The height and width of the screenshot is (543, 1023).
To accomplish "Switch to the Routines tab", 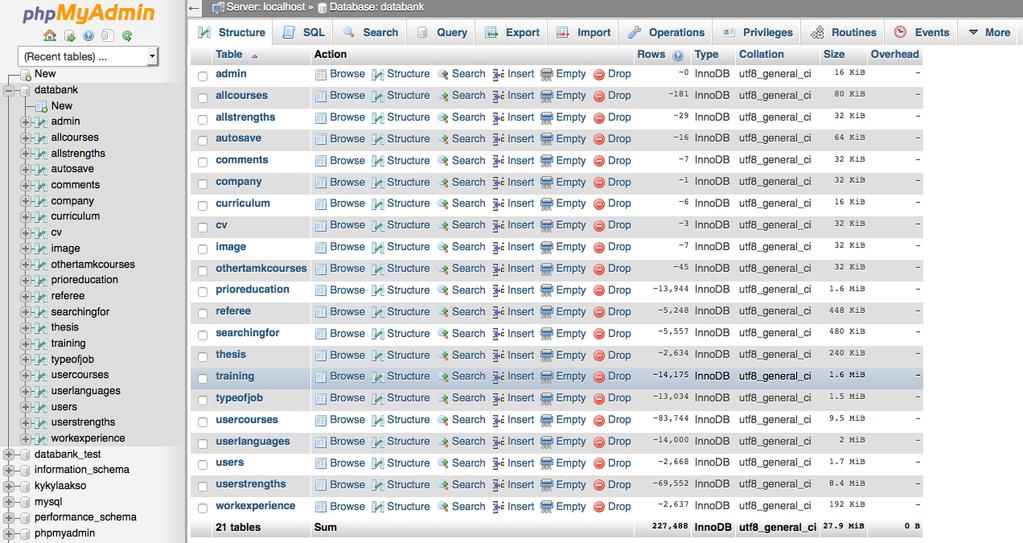I will coord(843,33).
